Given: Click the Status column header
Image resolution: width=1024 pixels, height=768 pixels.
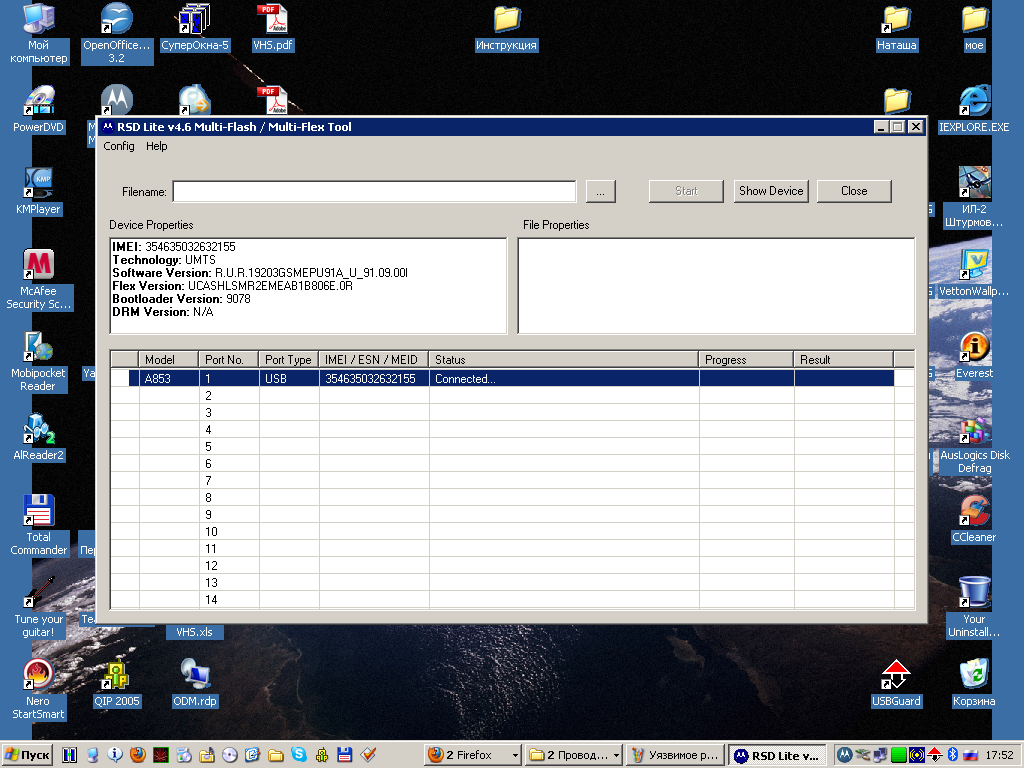Looking at the screenshot, I should 564,360.
